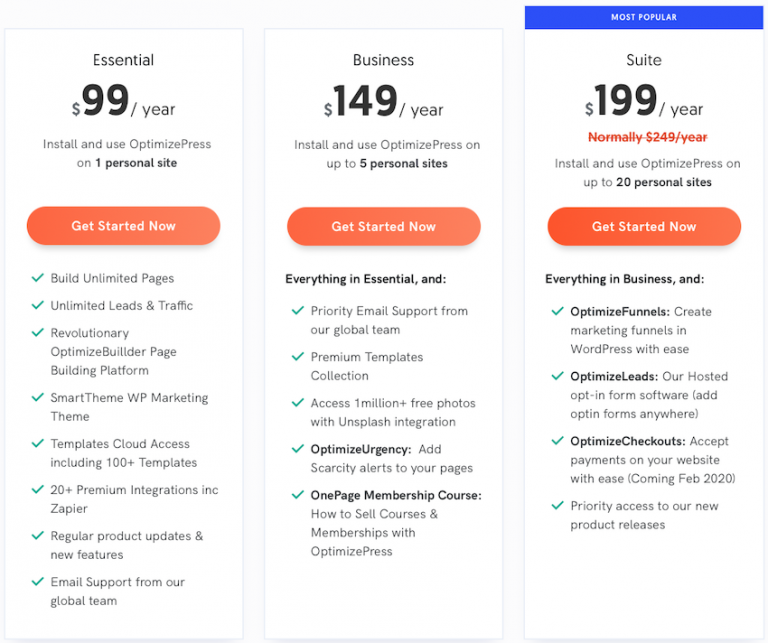Image resolution: width=768 pixels, height=643 pixels.
Task: Select the Business plan title
Action: coord(384,60)
